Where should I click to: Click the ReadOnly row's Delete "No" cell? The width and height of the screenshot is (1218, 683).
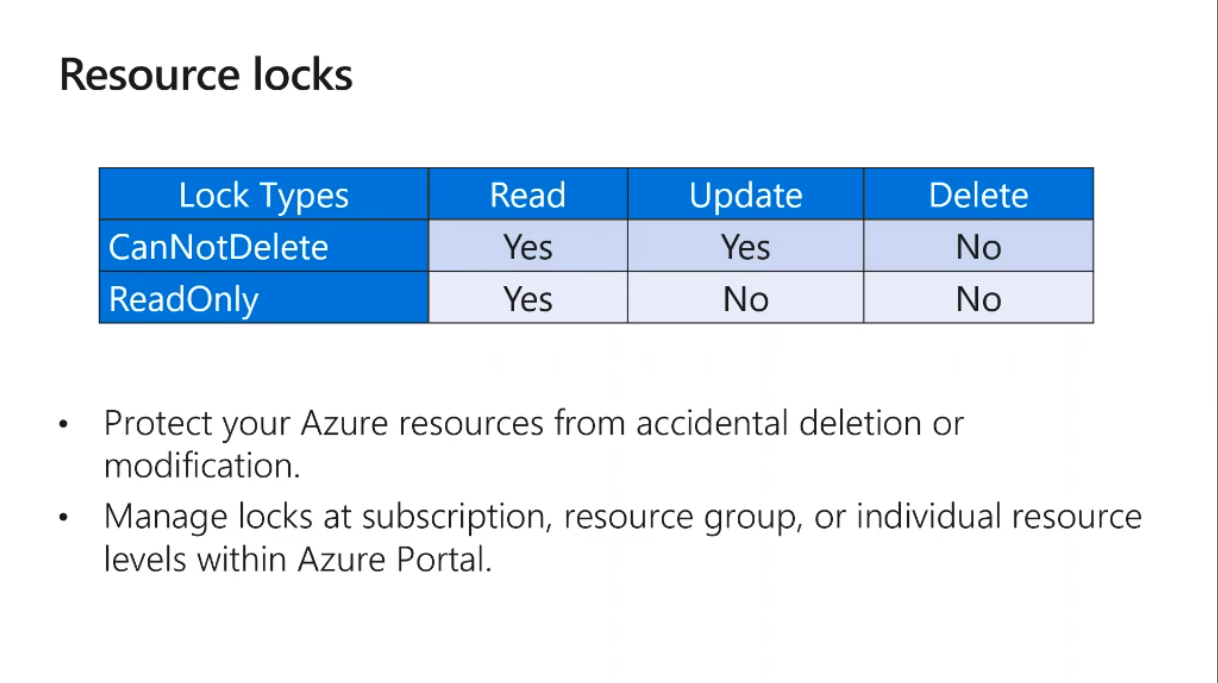click(978, 299)
